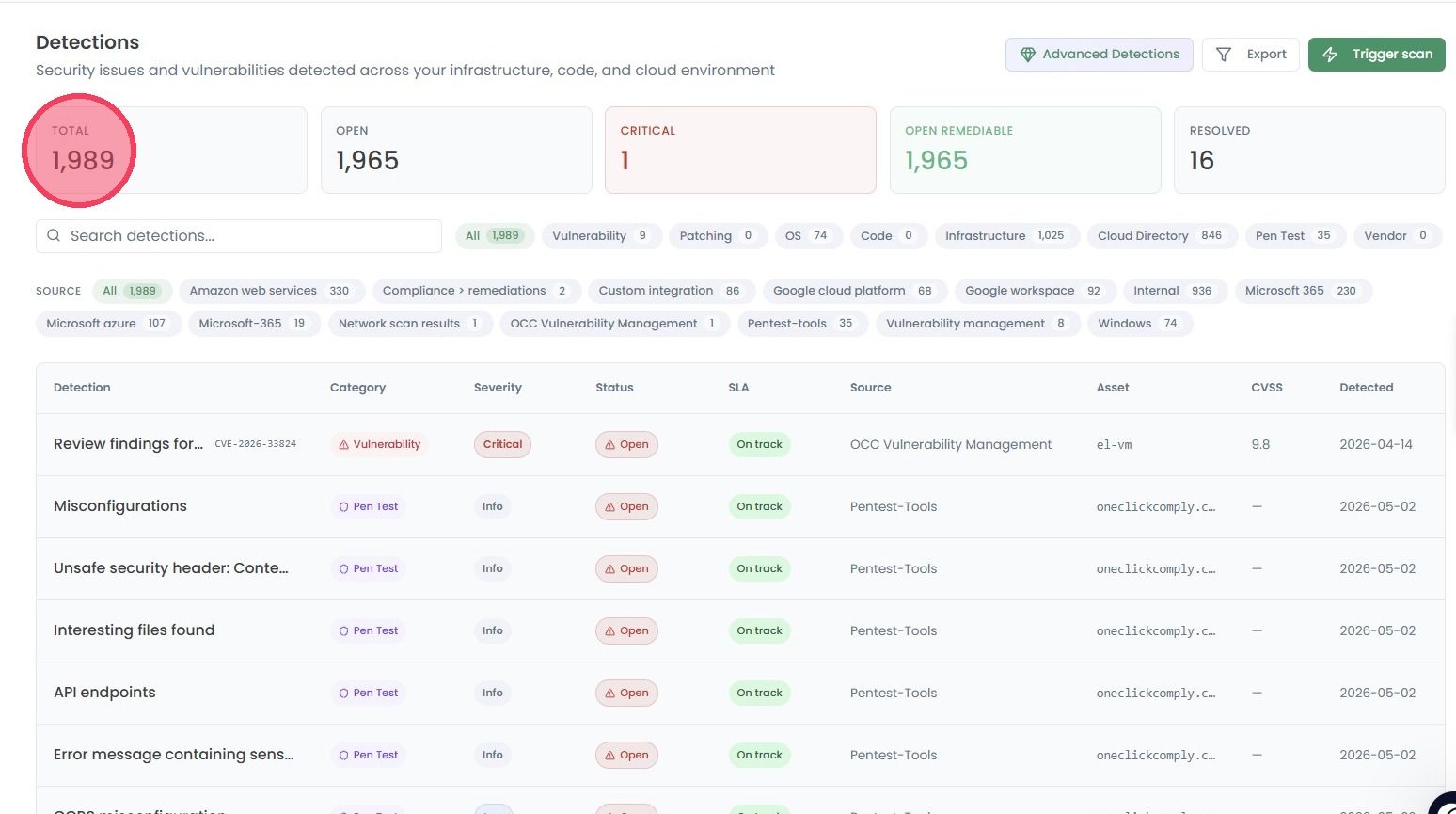Click the Critical severity badge in first row
The image size is (1456, 814).
(502, 444)
